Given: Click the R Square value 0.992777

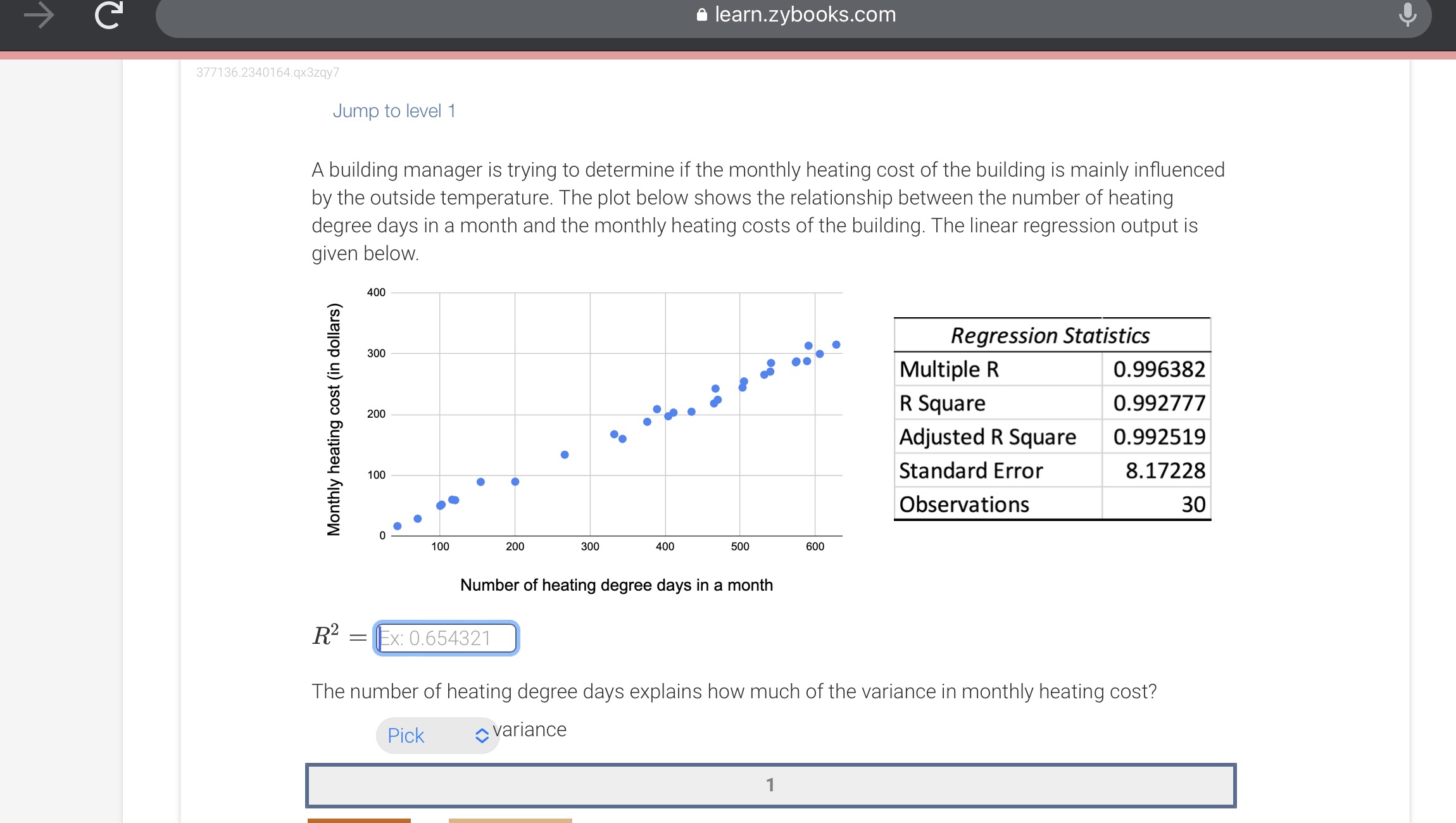Looking at the screenshot, I should coord(1158,403).
